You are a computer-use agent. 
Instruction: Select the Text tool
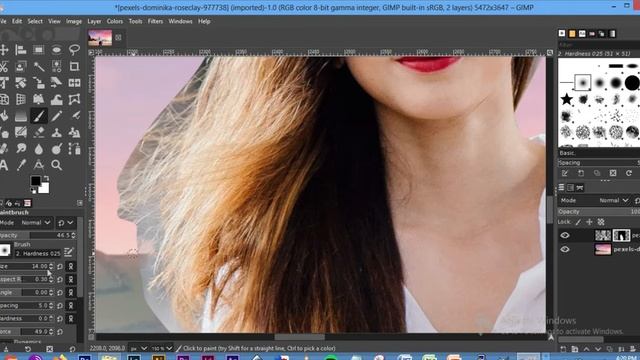click(x=4, y=165)
